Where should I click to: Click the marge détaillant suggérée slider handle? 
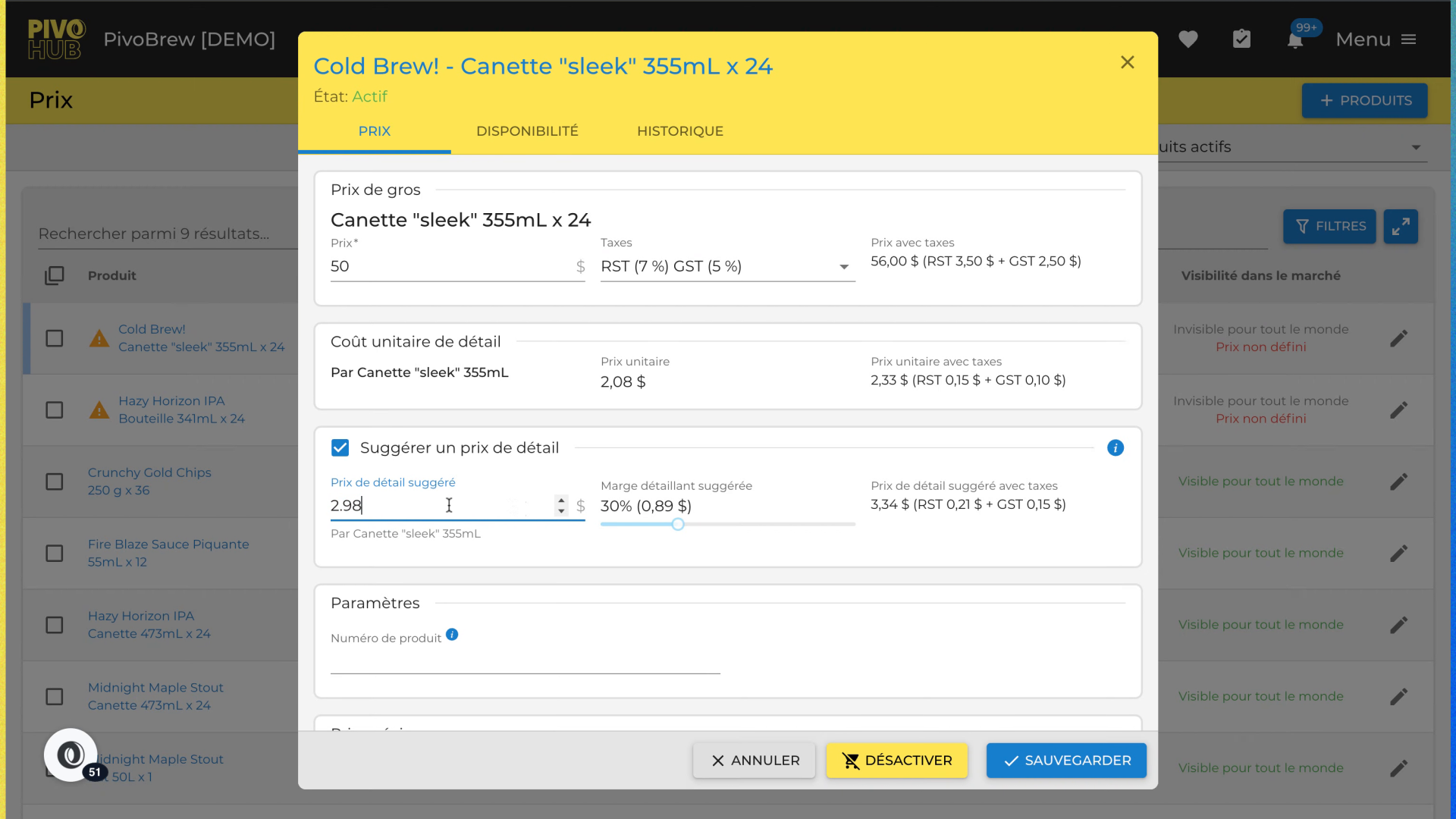(678, 524)
